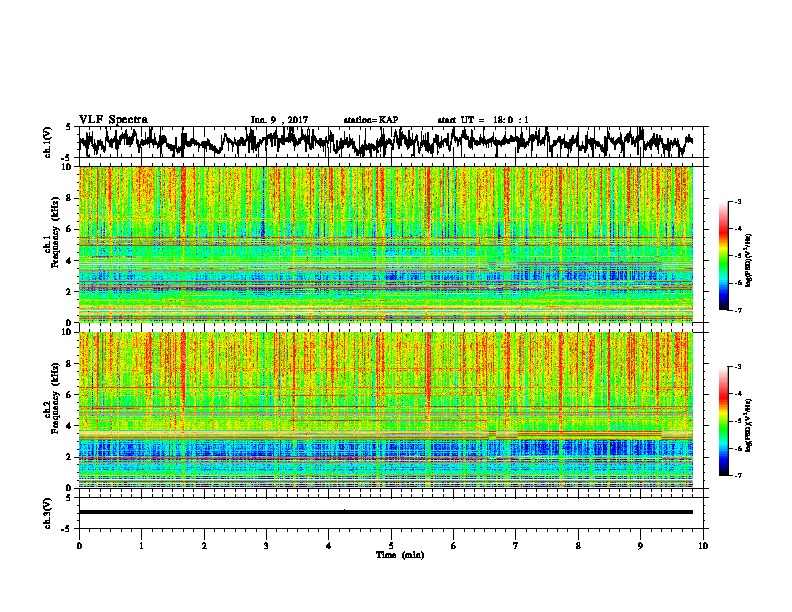Click time-axis tick label "5" at the bottom
This screenshot has width=792, height=612.
tap(391, 546)
